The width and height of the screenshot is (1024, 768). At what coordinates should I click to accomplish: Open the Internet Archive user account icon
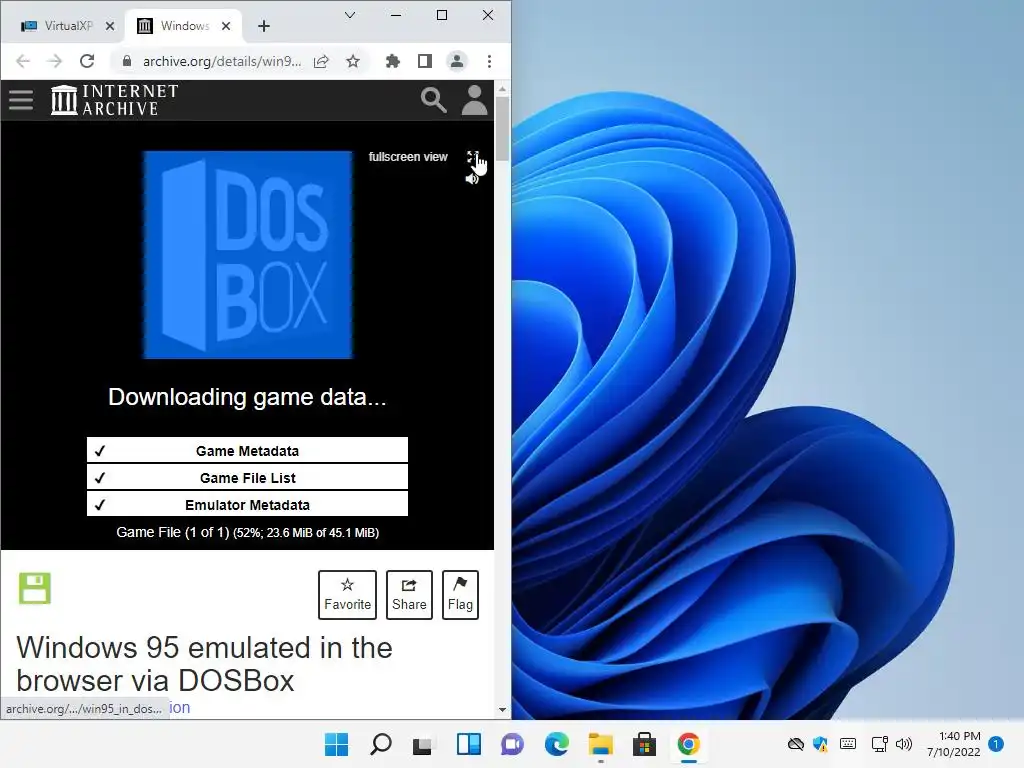click(474, 100)
